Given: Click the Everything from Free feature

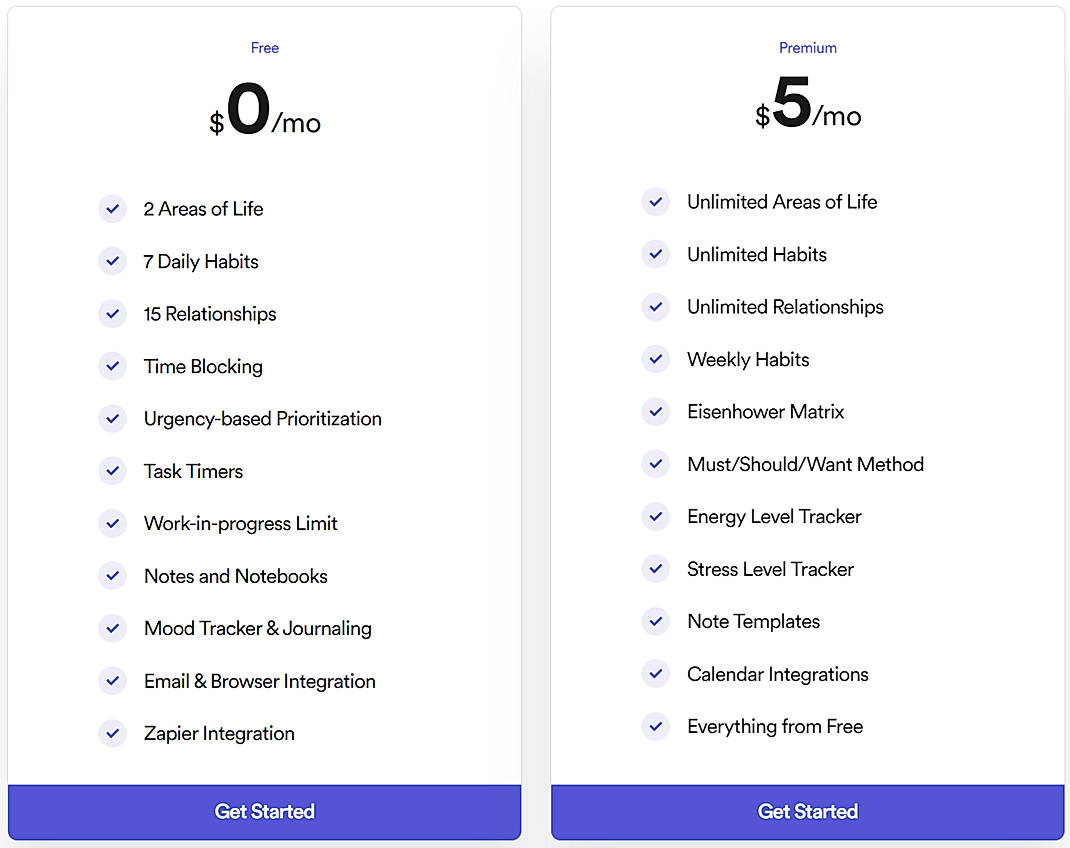Looking at the screenshot, I should (775, 726).
